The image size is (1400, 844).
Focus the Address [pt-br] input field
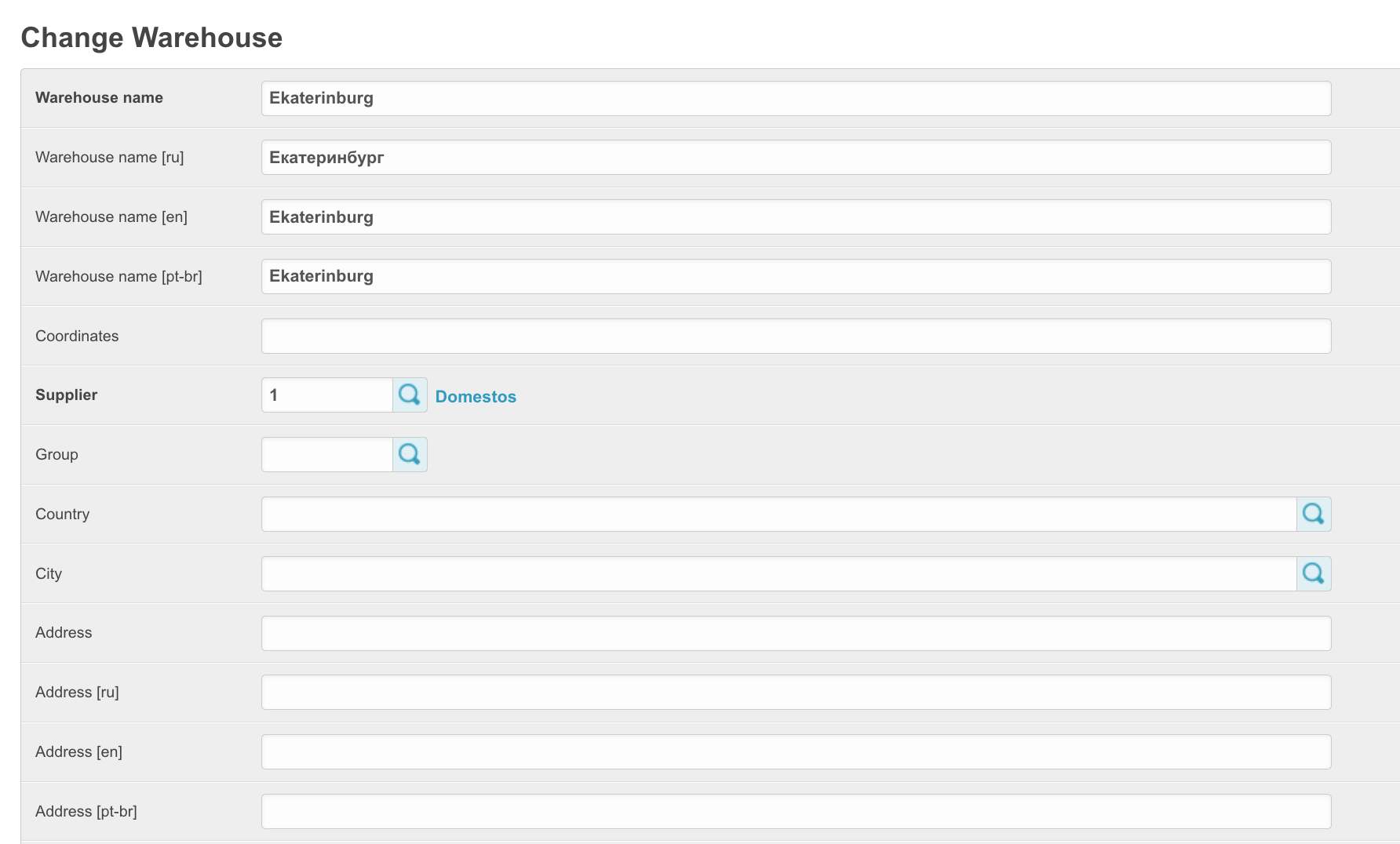[796, 811]
